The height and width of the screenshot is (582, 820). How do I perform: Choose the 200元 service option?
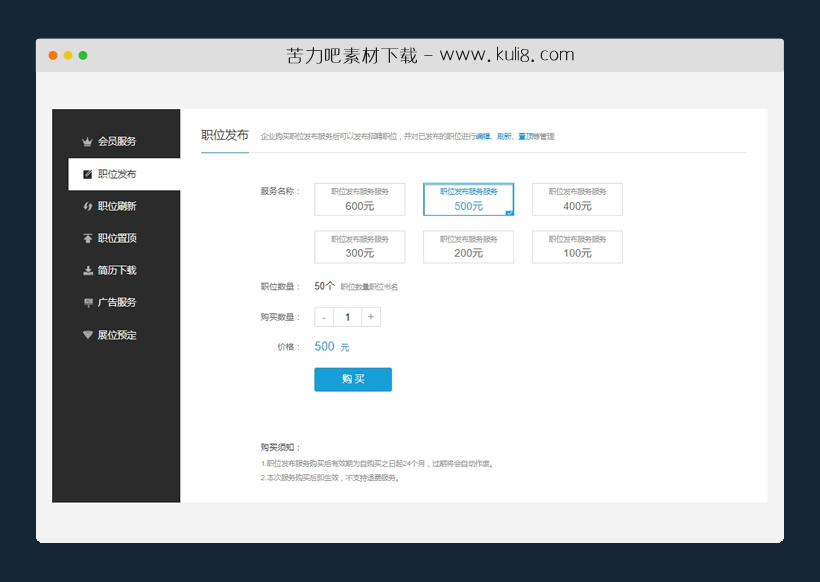468,247
